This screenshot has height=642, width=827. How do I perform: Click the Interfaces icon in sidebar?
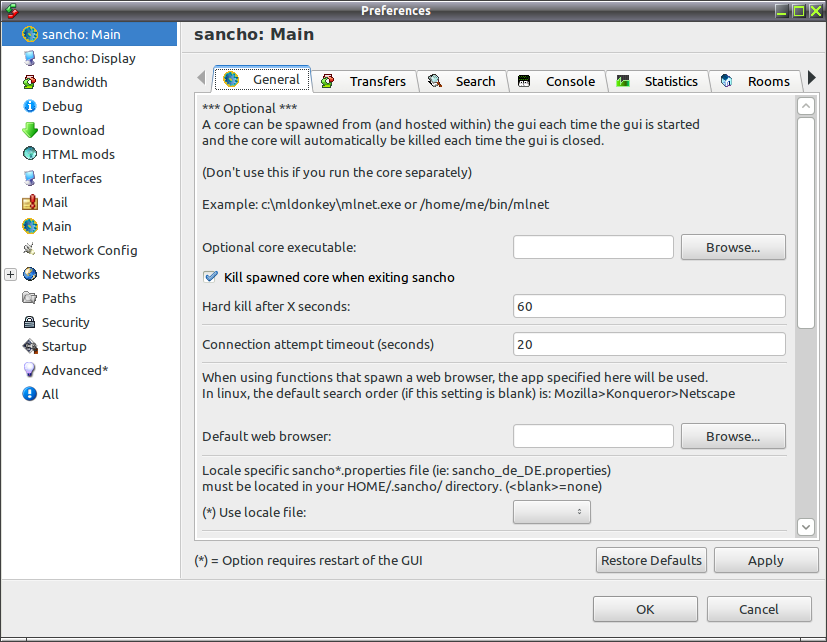30,178
